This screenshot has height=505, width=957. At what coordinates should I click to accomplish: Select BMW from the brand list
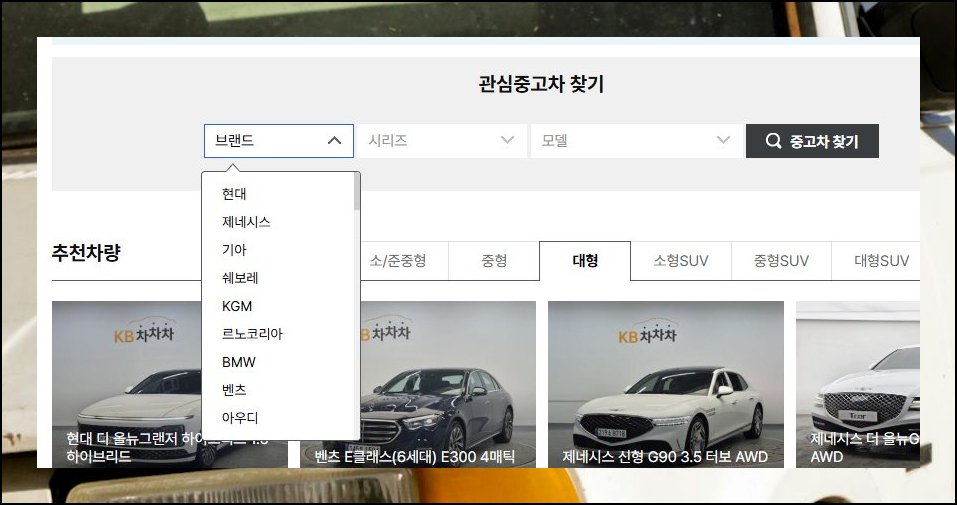(239, 363)
